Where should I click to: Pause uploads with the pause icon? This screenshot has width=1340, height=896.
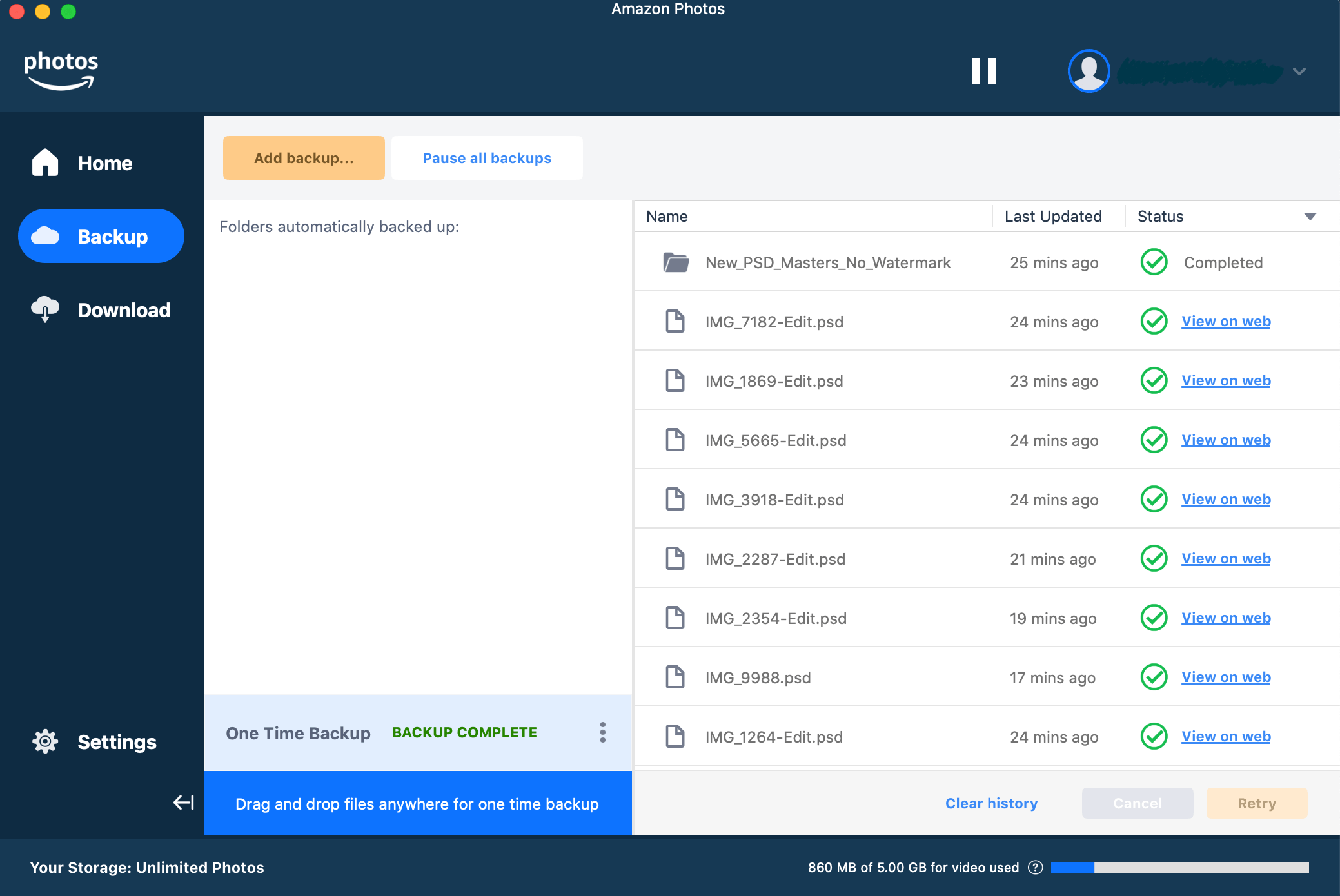pos(984,71)
